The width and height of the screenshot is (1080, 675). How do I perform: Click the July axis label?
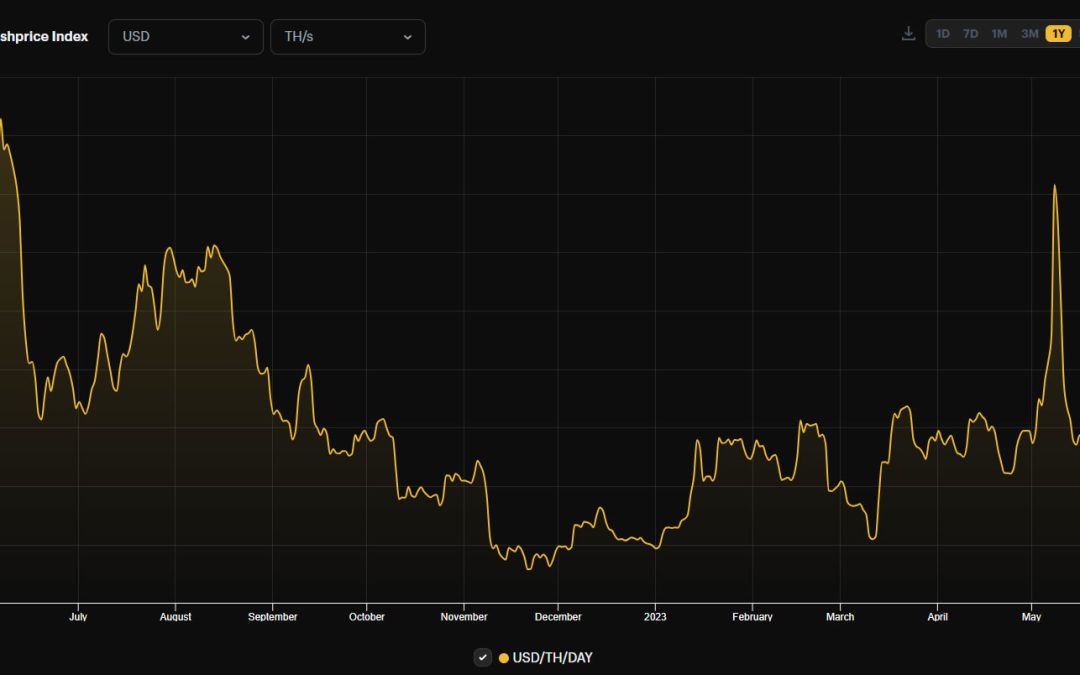click(78, 616)
